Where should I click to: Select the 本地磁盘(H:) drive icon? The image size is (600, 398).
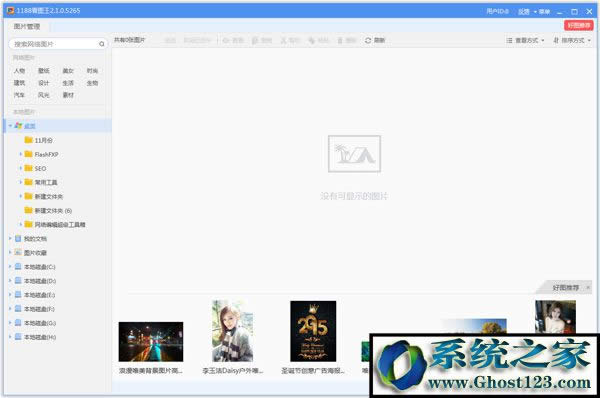pos(18,337)
